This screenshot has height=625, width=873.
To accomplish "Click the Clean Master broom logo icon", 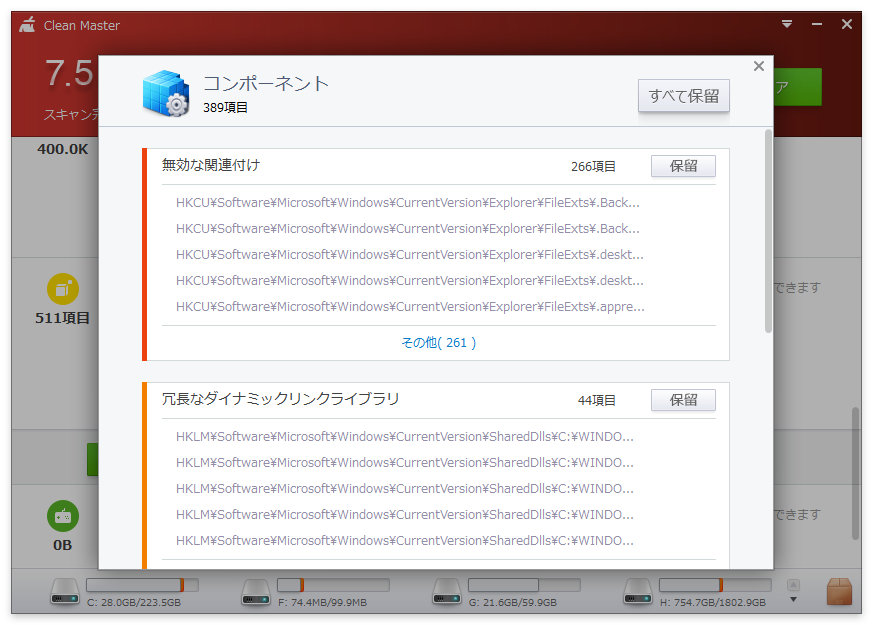I will tap(27, 24).
